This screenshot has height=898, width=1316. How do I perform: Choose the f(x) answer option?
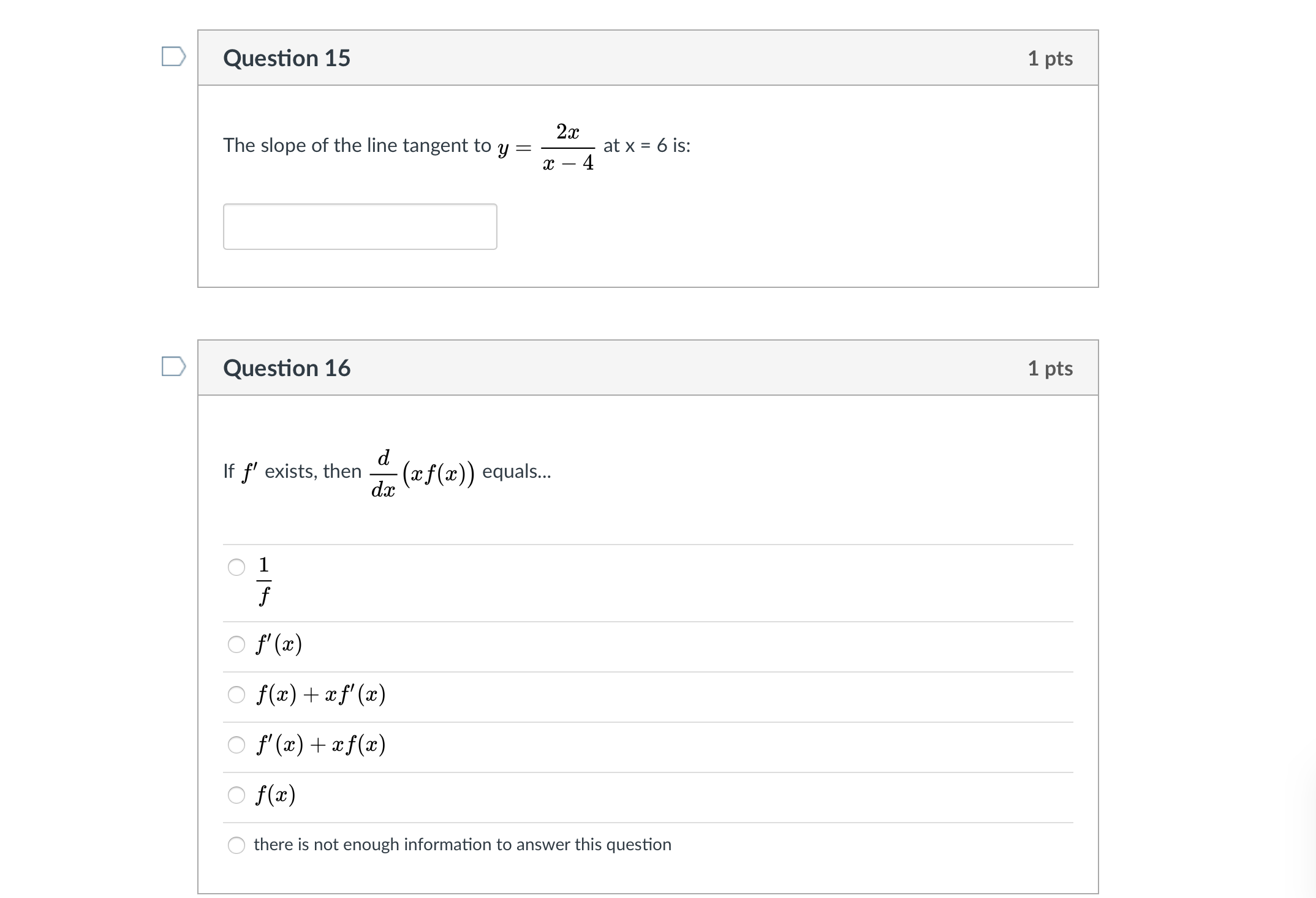coord(236,794)
